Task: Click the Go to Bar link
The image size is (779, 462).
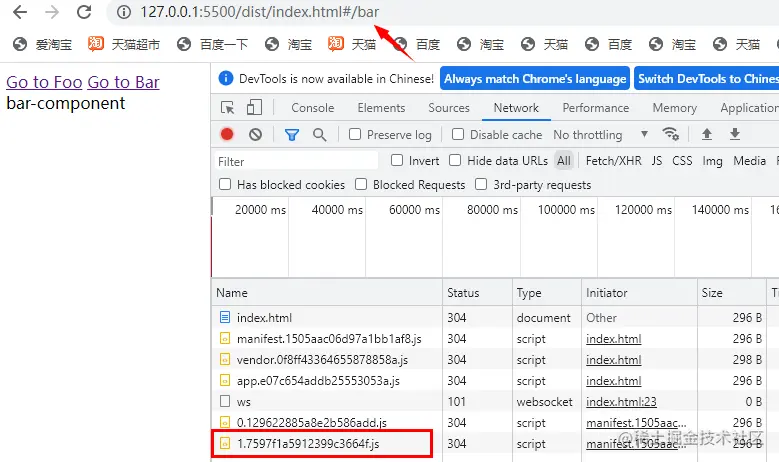Action: click(123, 82)
